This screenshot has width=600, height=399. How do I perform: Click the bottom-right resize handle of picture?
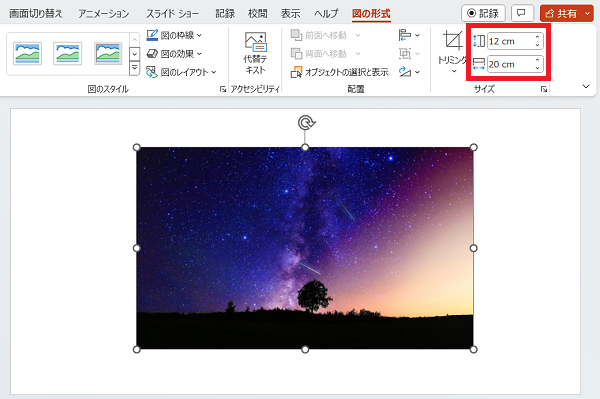click(473, 349)
